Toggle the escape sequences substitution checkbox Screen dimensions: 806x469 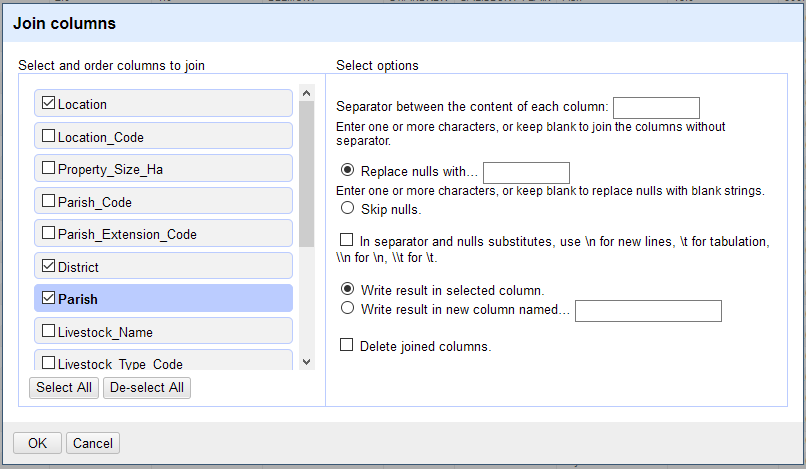tap(347, 240)
